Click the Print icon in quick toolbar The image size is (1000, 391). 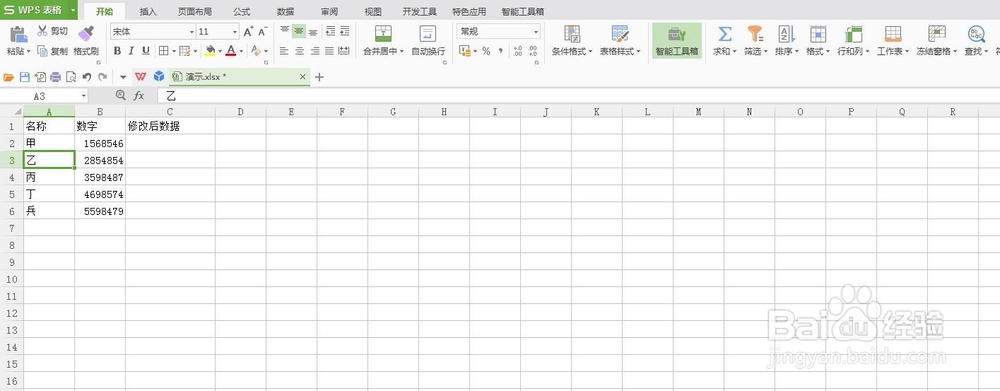tap(55, 77)
